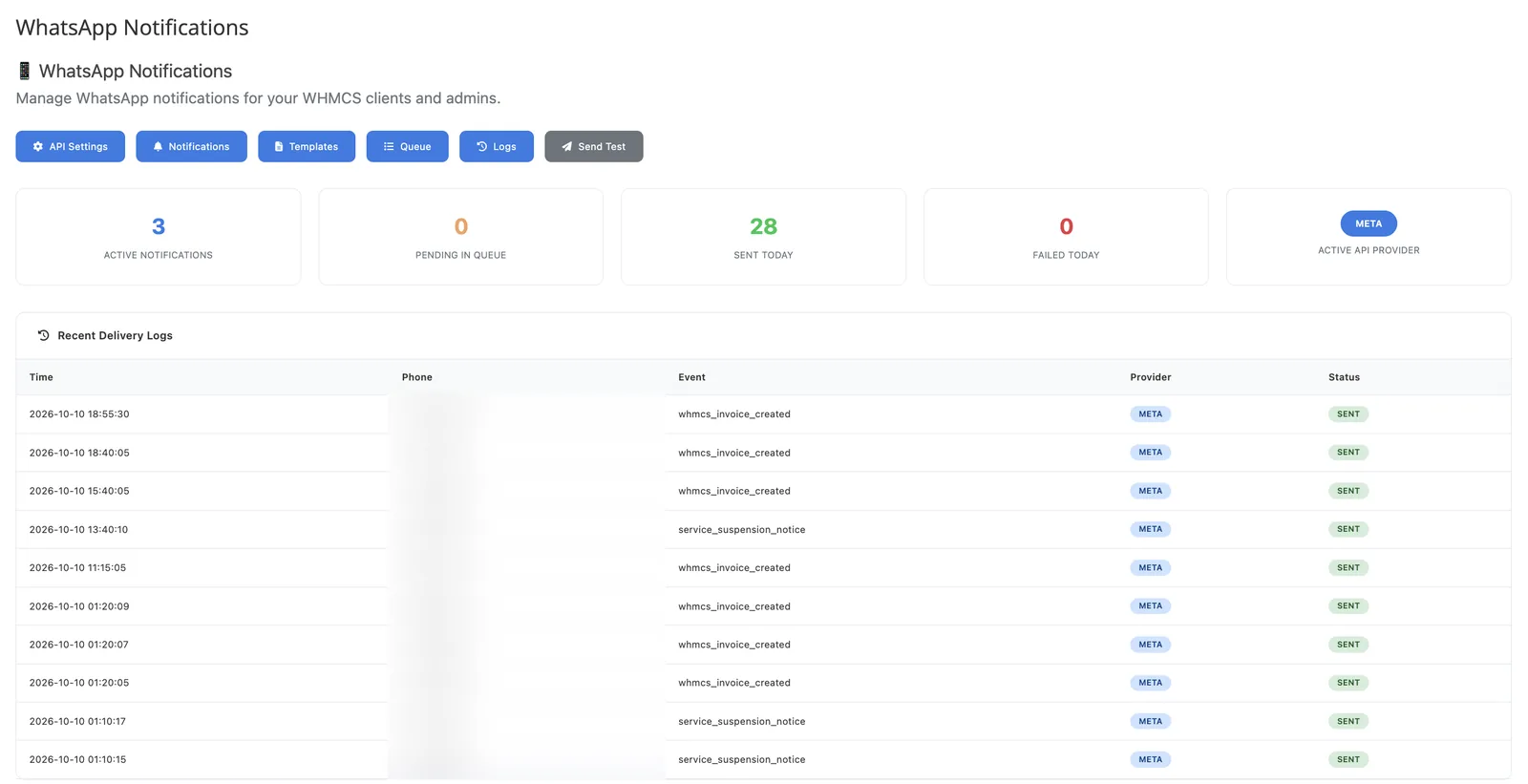Open the API Settings button
1528x784 pixels.
click(x=70, y=146)
